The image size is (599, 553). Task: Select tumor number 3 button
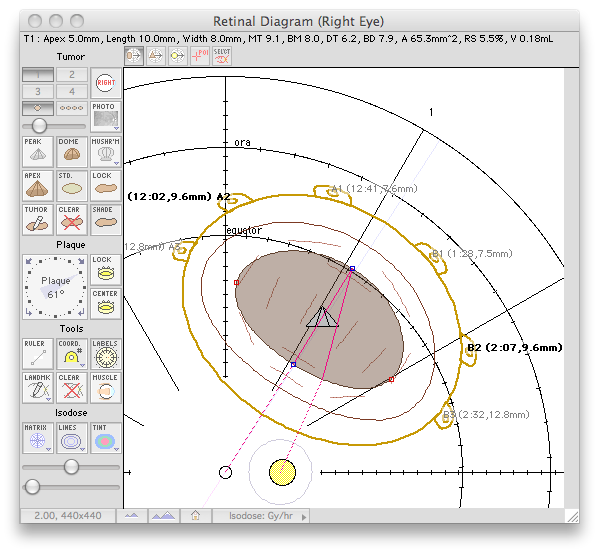point(38,92)
